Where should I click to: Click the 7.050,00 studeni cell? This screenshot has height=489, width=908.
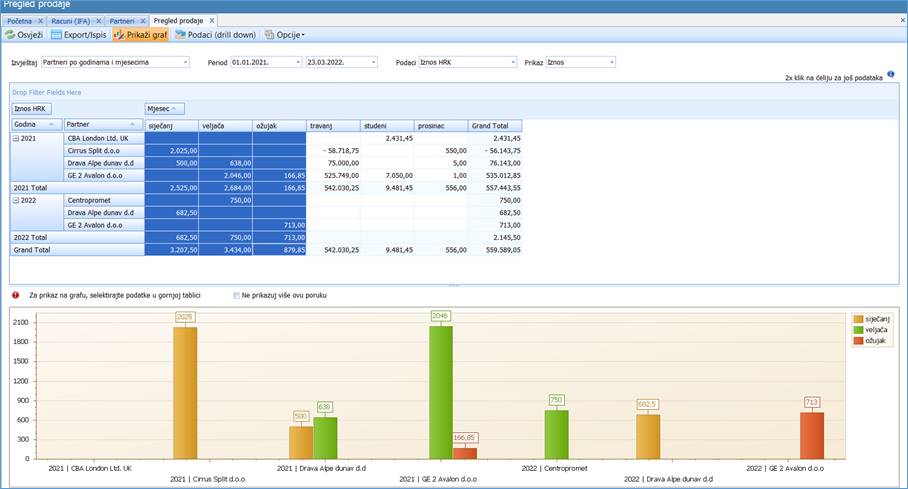point(387,176)
